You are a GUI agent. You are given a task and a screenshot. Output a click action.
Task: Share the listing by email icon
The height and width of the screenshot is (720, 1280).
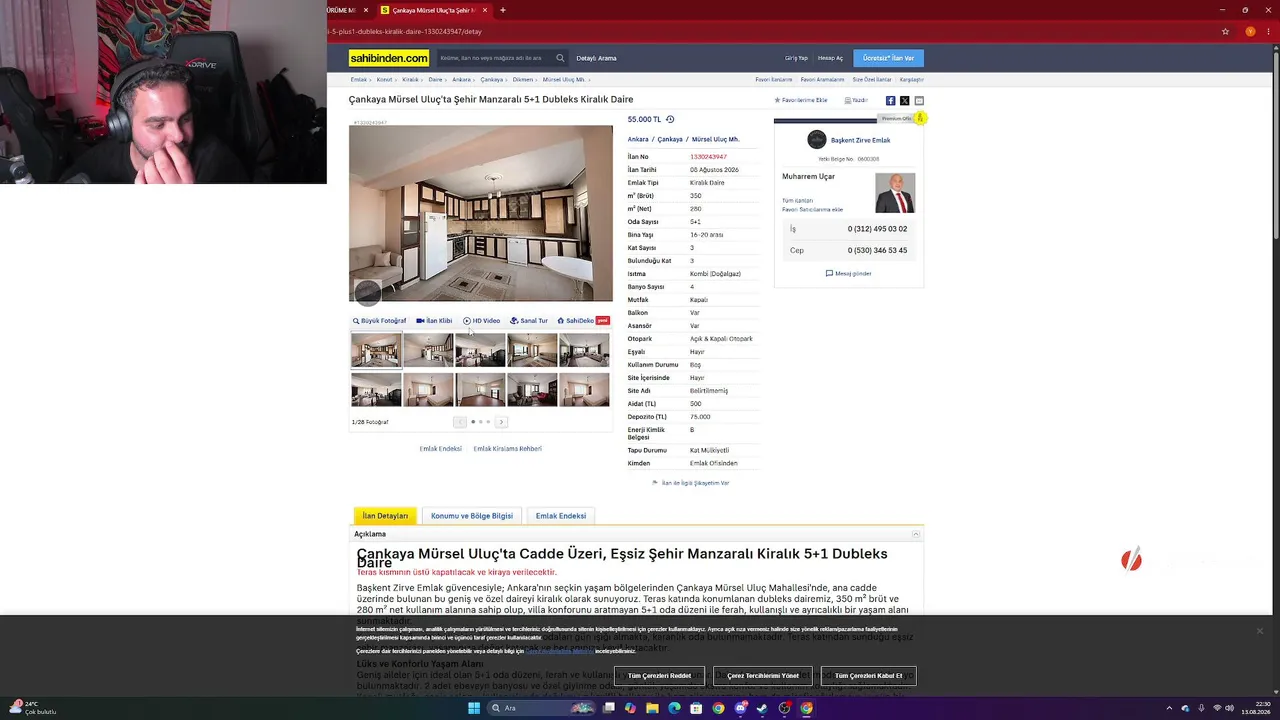pos(919,100)
